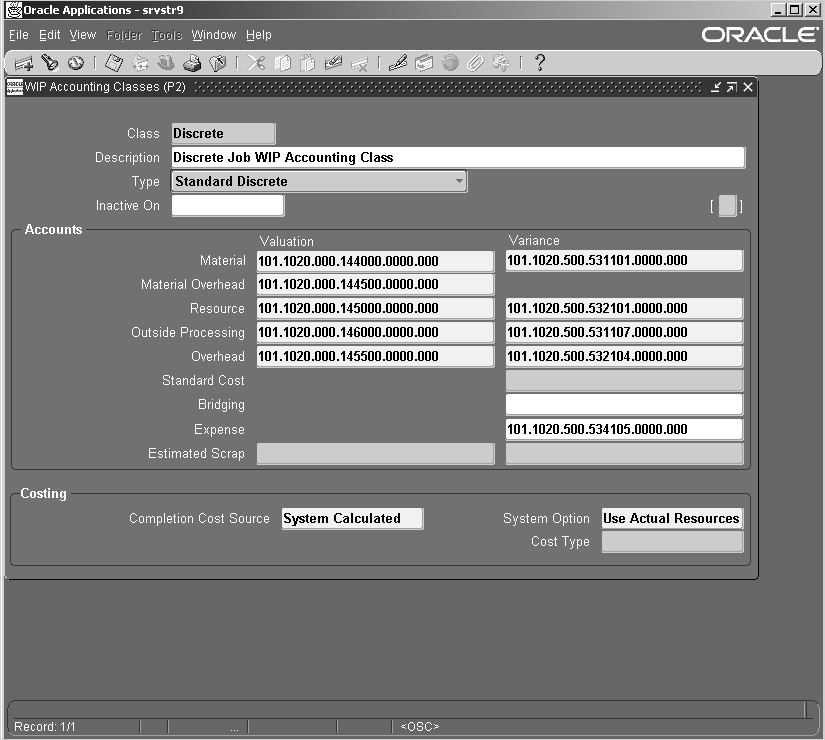Click the Cut scissors icon

(256, 63)
